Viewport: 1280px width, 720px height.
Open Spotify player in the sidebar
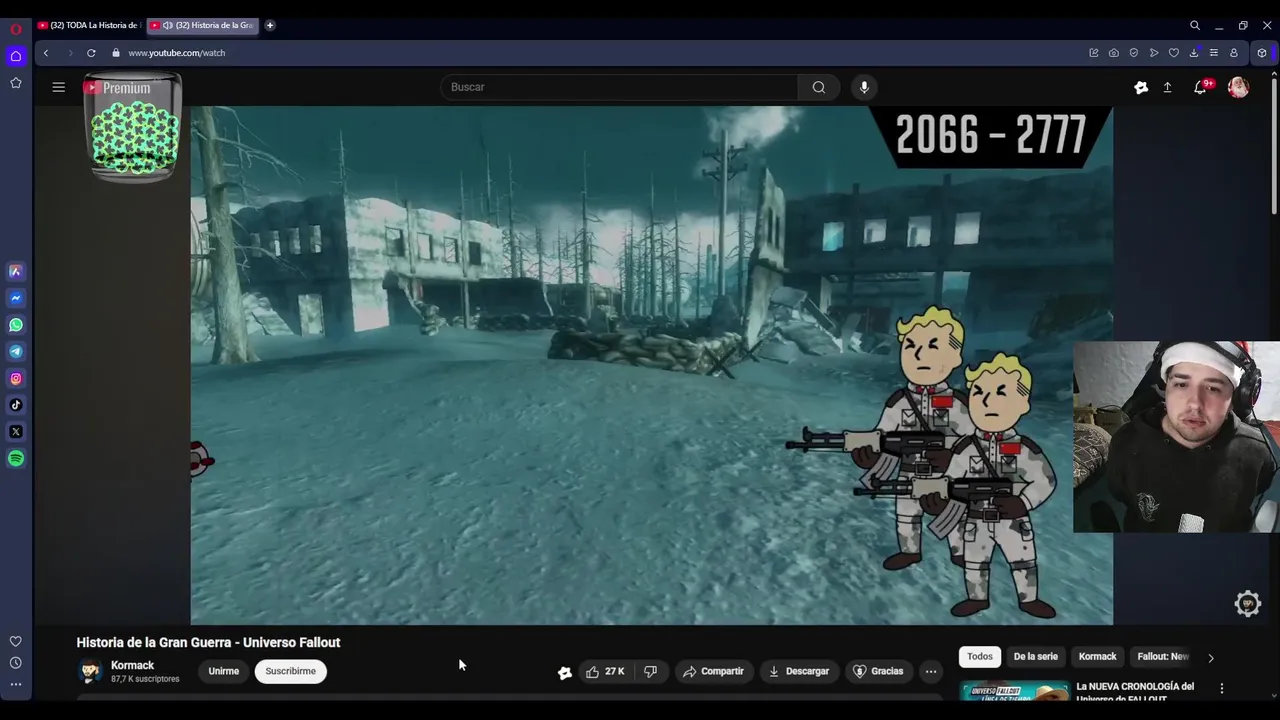pyautogui.click(x=16, y=458)
